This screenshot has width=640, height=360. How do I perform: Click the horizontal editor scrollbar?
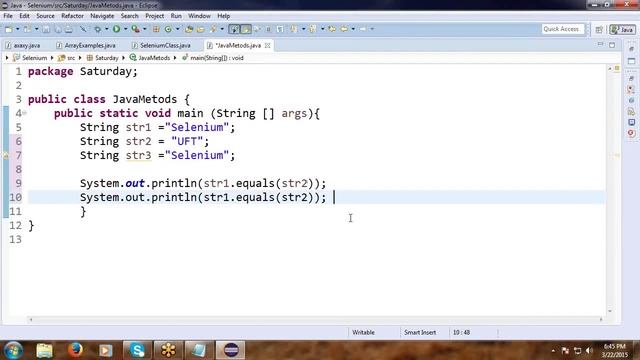coord(316,320)
